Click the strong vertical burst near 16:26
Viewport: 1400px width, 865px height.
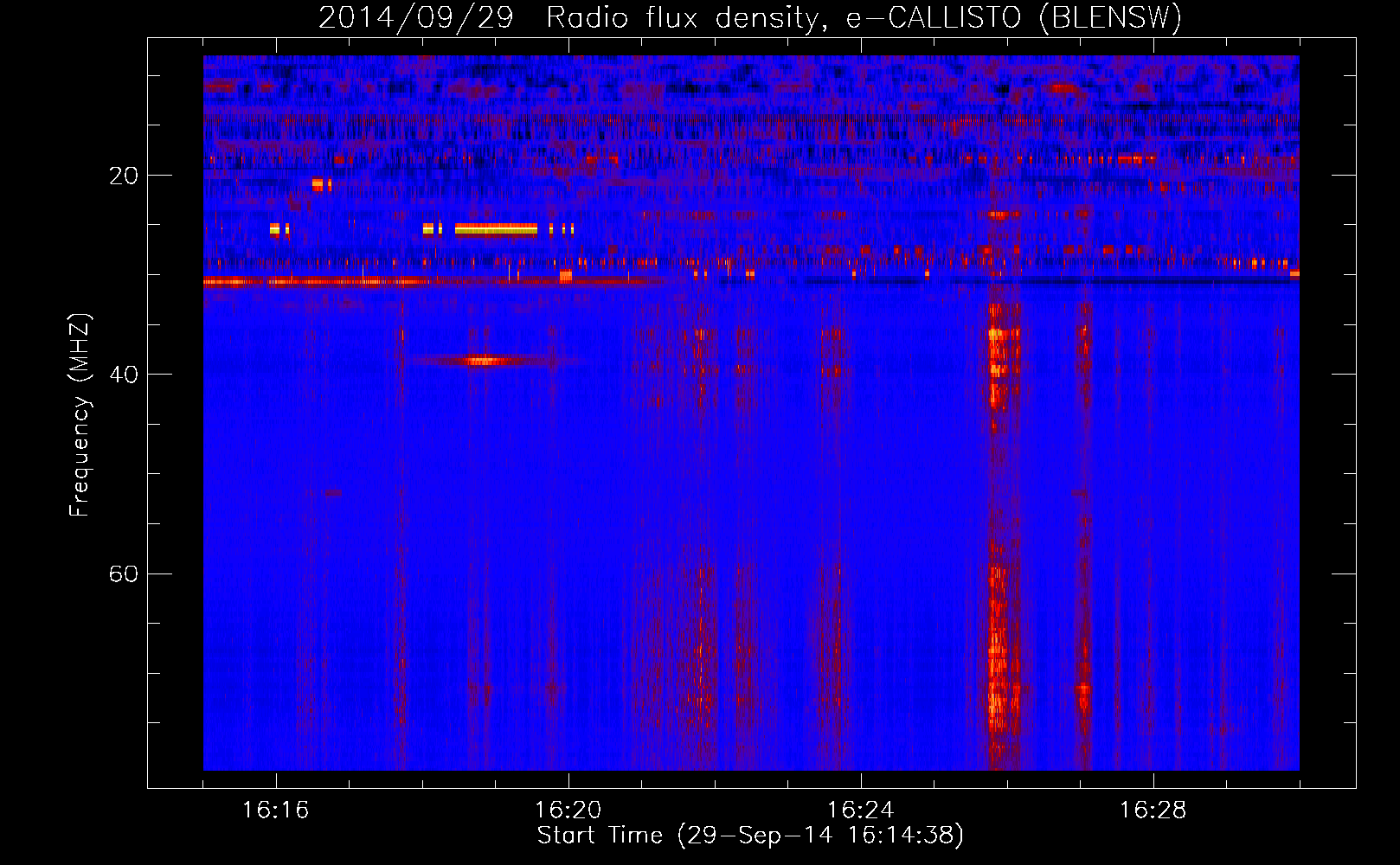[1004, 536]
